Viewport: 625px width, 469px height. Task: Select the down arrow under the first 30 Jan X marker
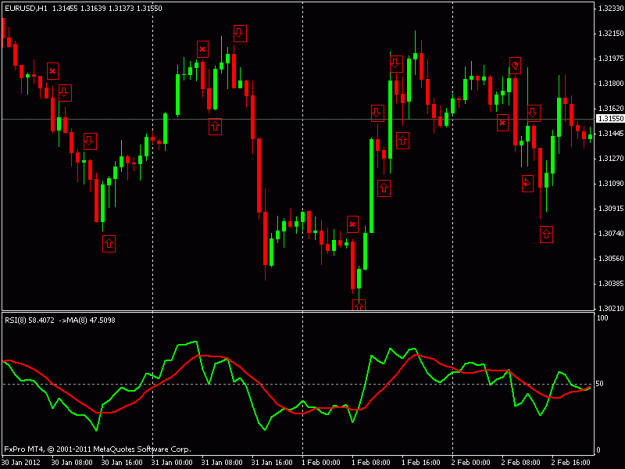coord(65,93)
